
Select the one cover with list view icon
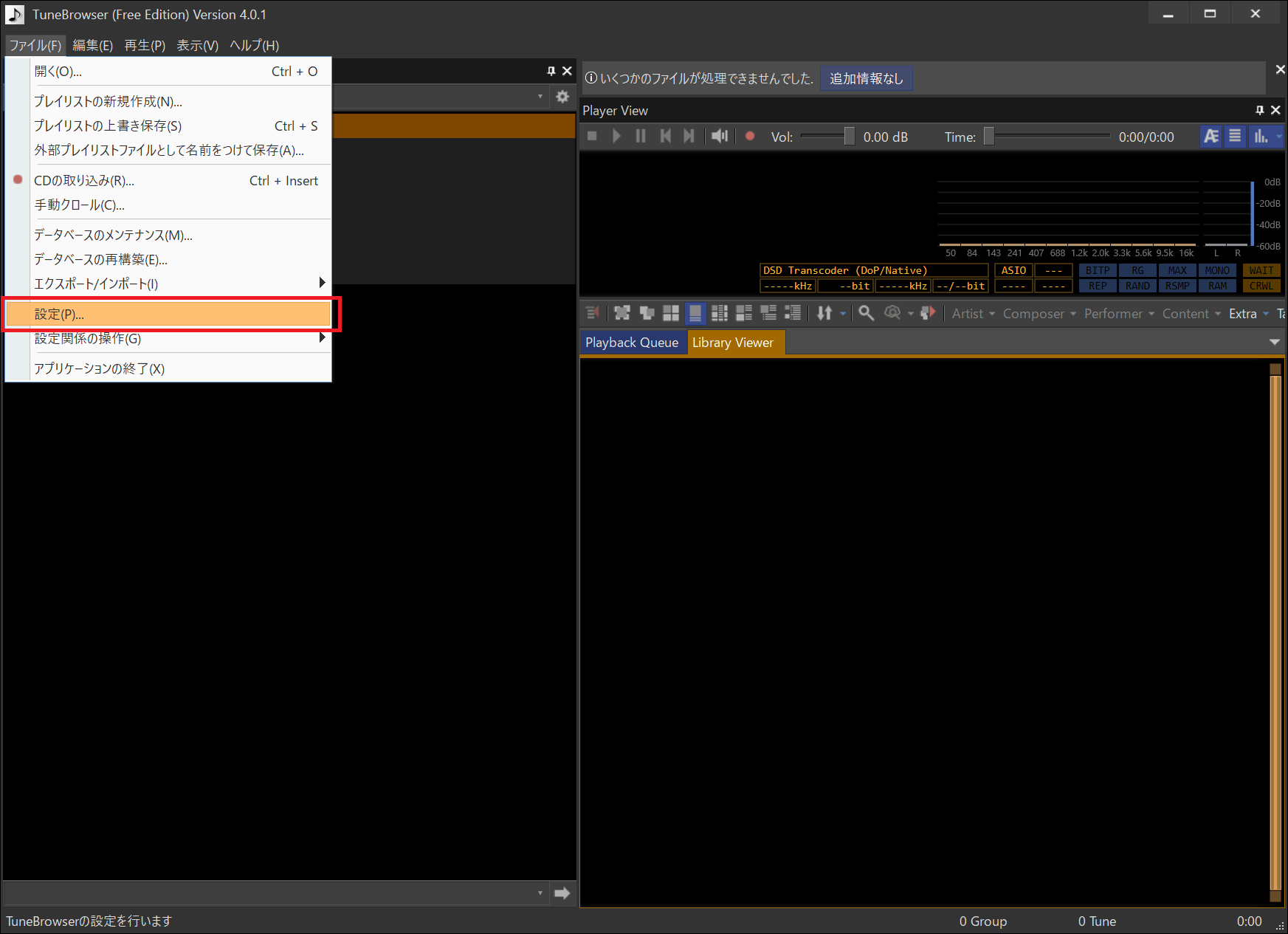[x=768, y=313]
